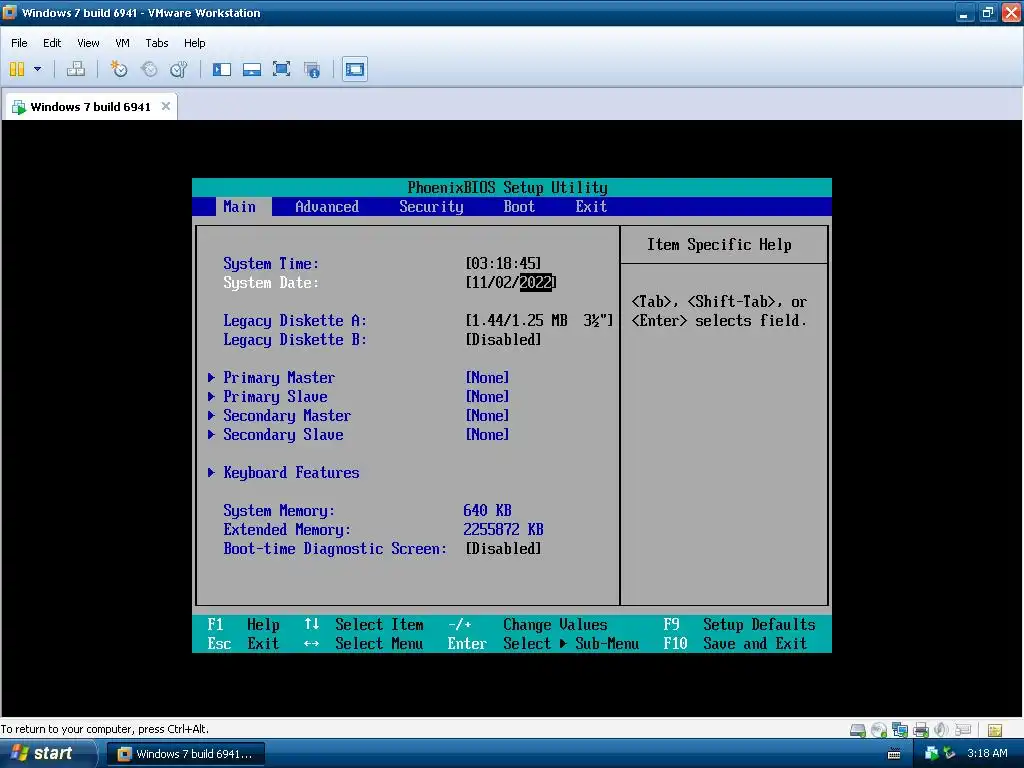The width and height of the screenshot is (1024, 768).
Task: Click the safely remove hardware tray icon
Action: point(949,754)
